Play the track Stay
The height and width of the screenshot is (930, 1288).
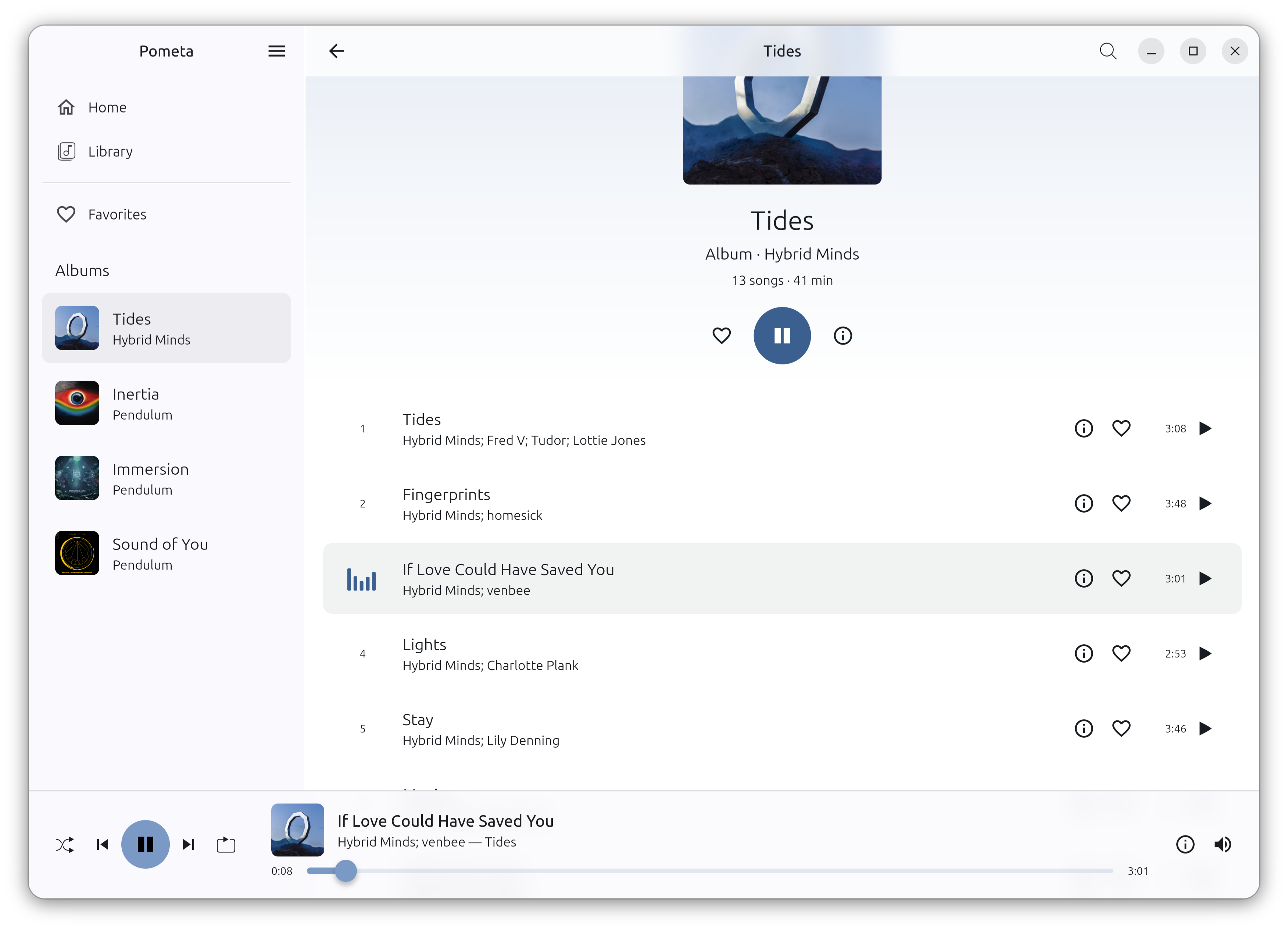[x=1205, y=728]
